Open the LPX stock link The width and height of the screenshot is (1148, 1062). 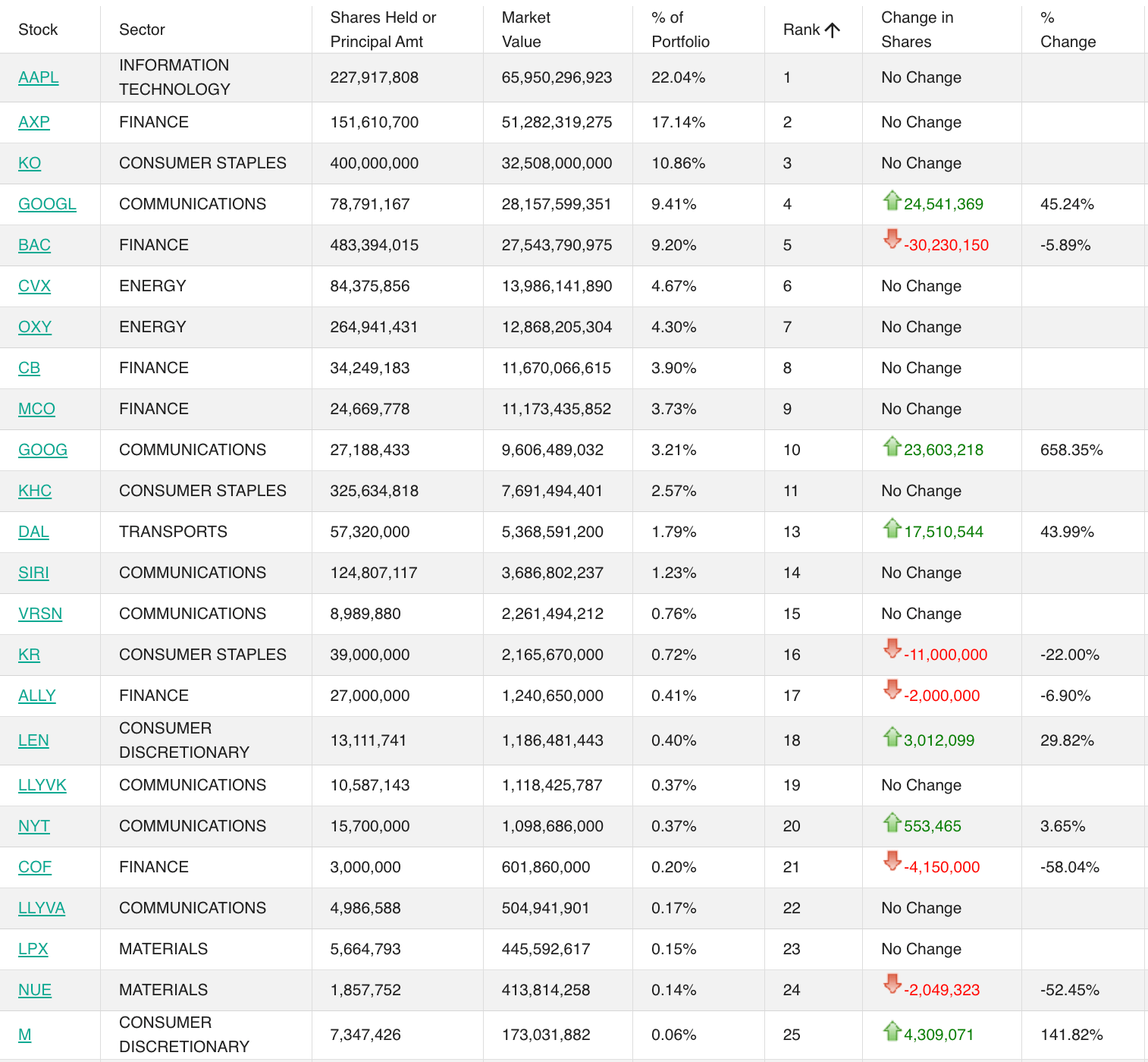pyautogui.click(x=33, y=949)
